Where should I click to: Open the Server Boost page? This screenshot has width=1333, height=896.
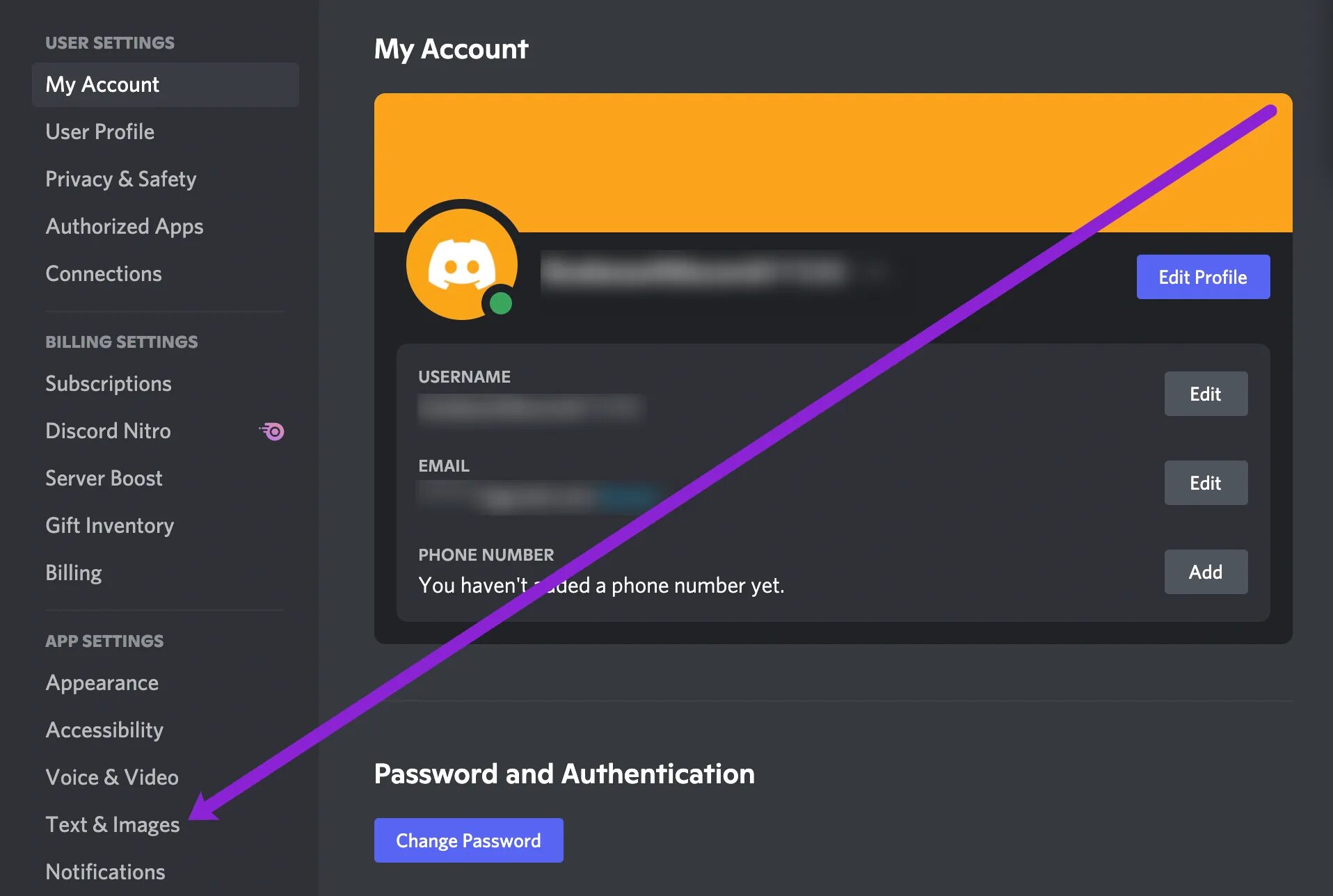pos(104,479)
